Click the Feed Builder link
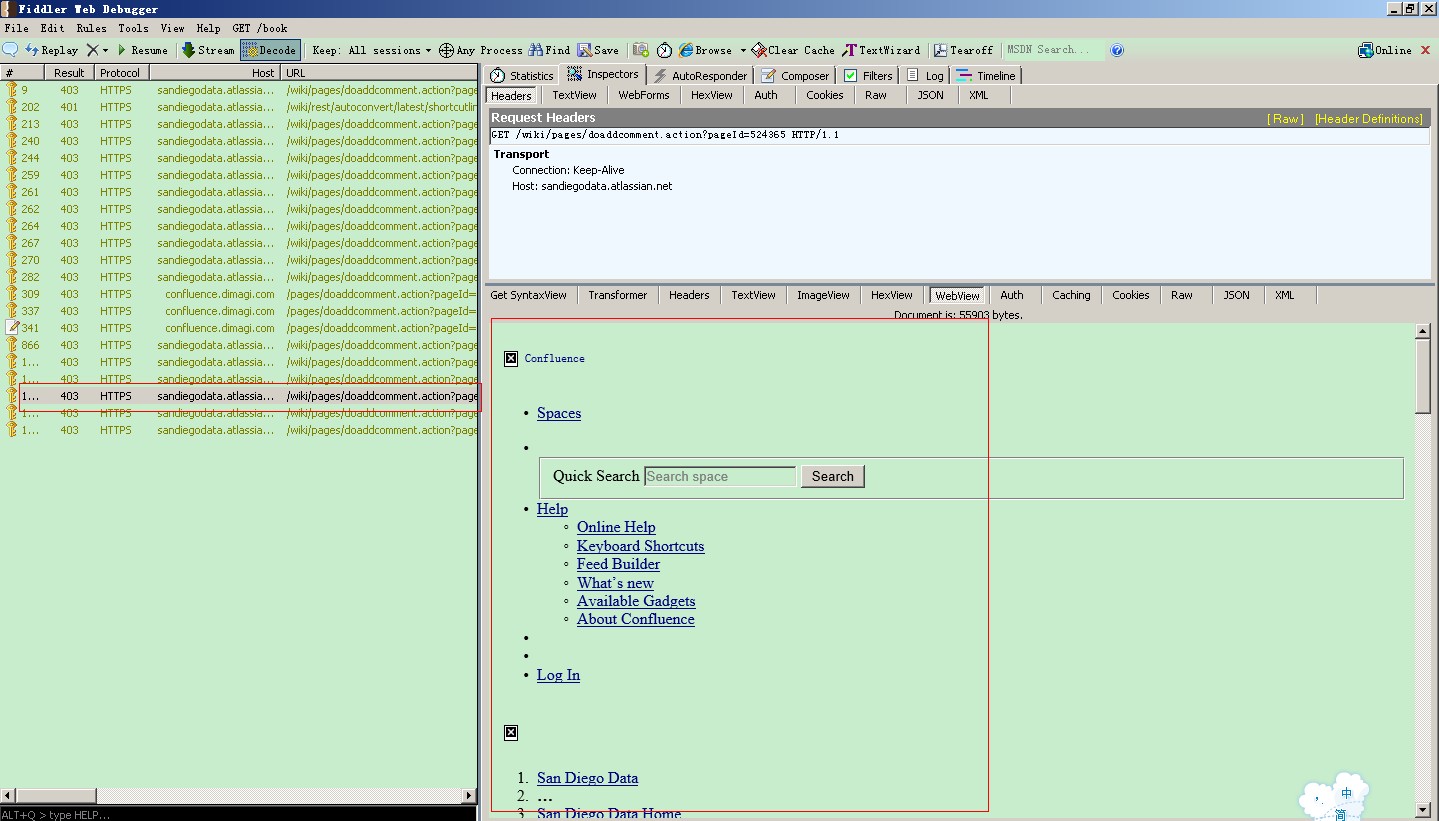1439x821 pixels. [618, 564]
